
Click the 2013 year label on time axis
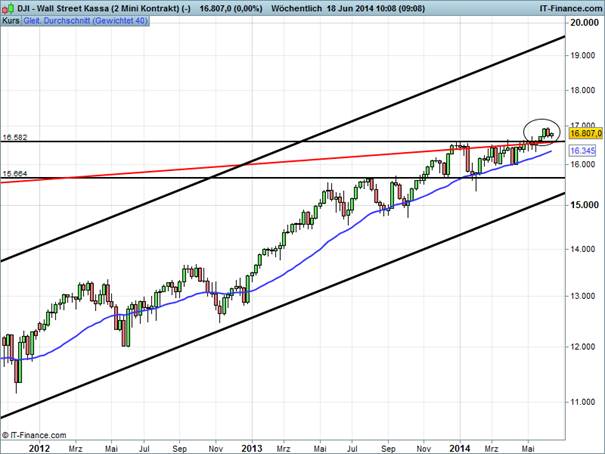[x=252, y=449]
